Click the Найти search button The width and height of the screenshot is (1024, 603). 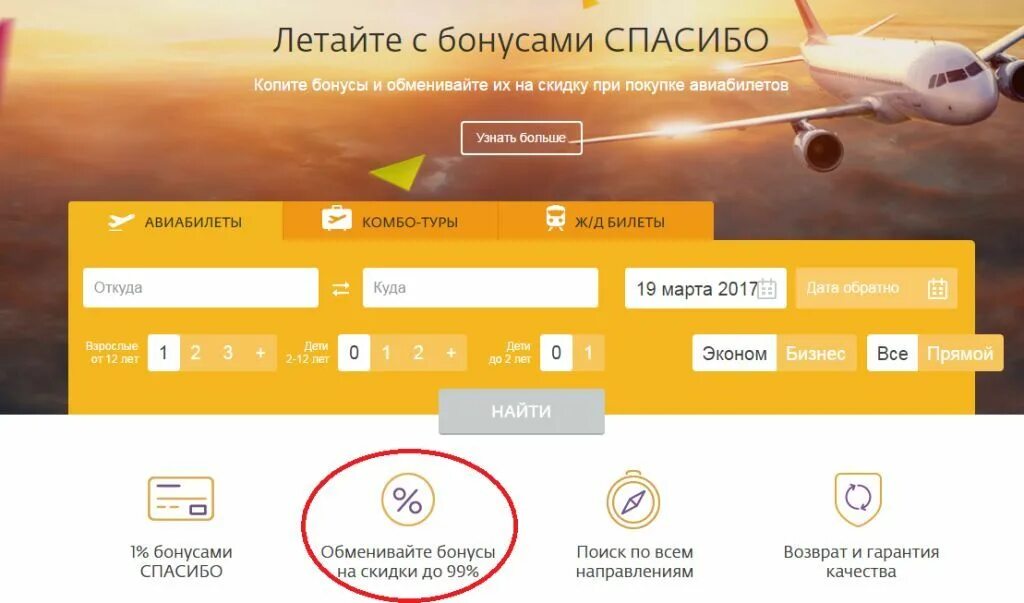coord(521,412)
